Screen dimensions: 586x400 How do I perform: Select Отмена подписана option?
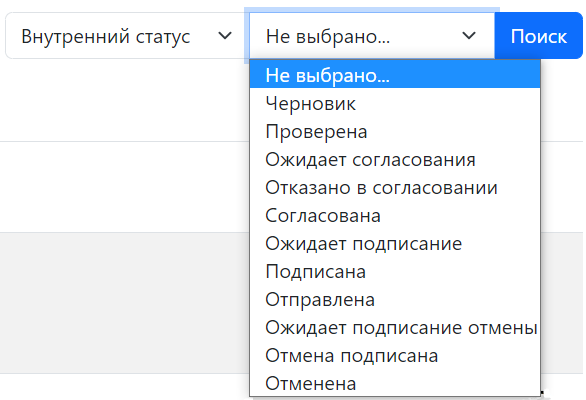point(395,356)
